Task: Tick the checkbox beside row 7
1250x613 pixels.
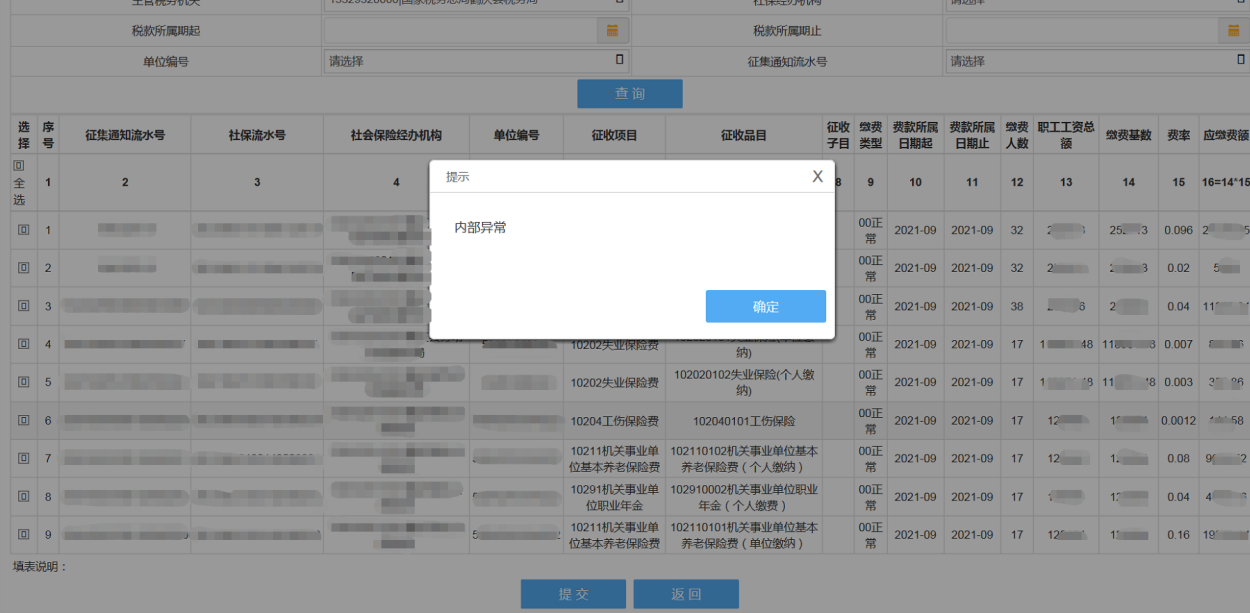Action: (x=23, y=459)
